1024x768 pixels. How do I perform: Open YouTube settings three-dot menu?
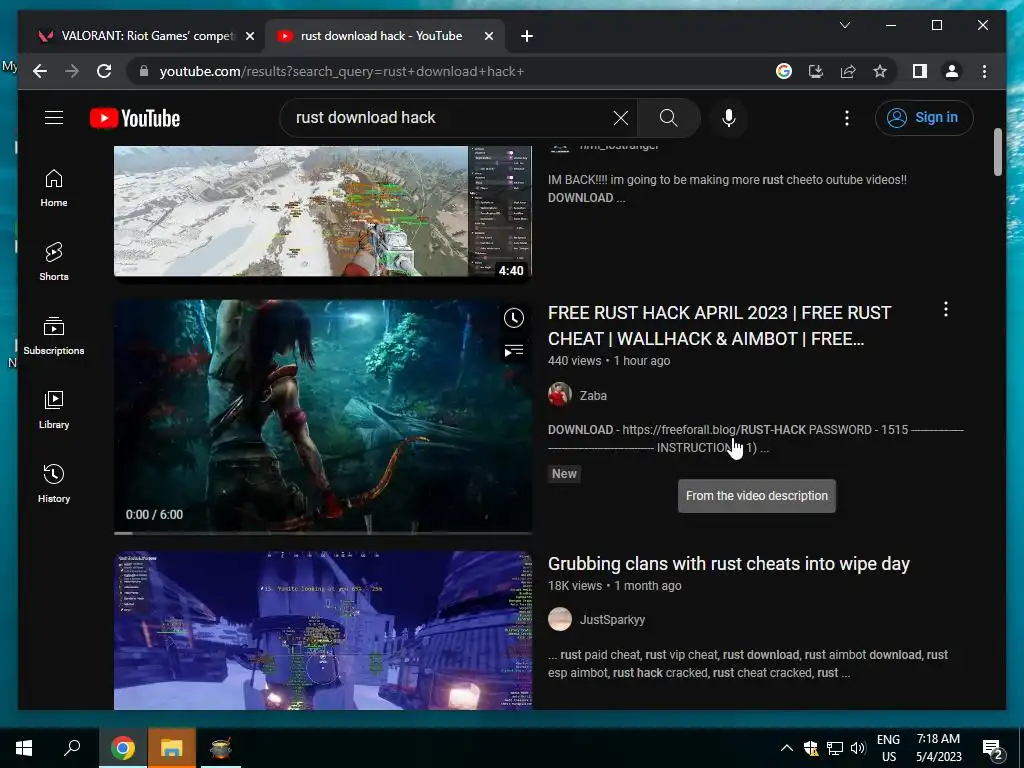click(x=847, y=118)
